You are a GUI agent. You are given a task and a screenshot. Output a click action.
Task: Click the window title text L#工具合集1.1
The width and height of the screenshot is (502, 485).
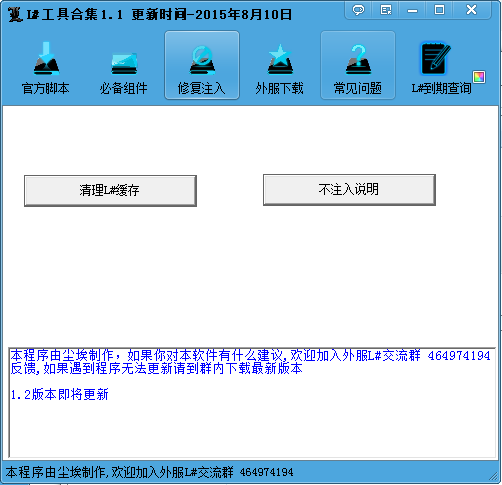(75, 14)
